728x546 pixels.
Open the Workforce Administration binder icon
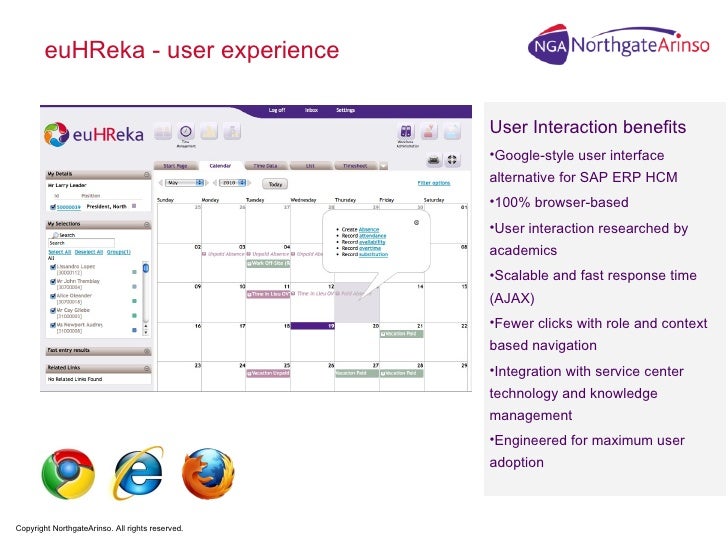pyautogui.click(x=406, y=132)
